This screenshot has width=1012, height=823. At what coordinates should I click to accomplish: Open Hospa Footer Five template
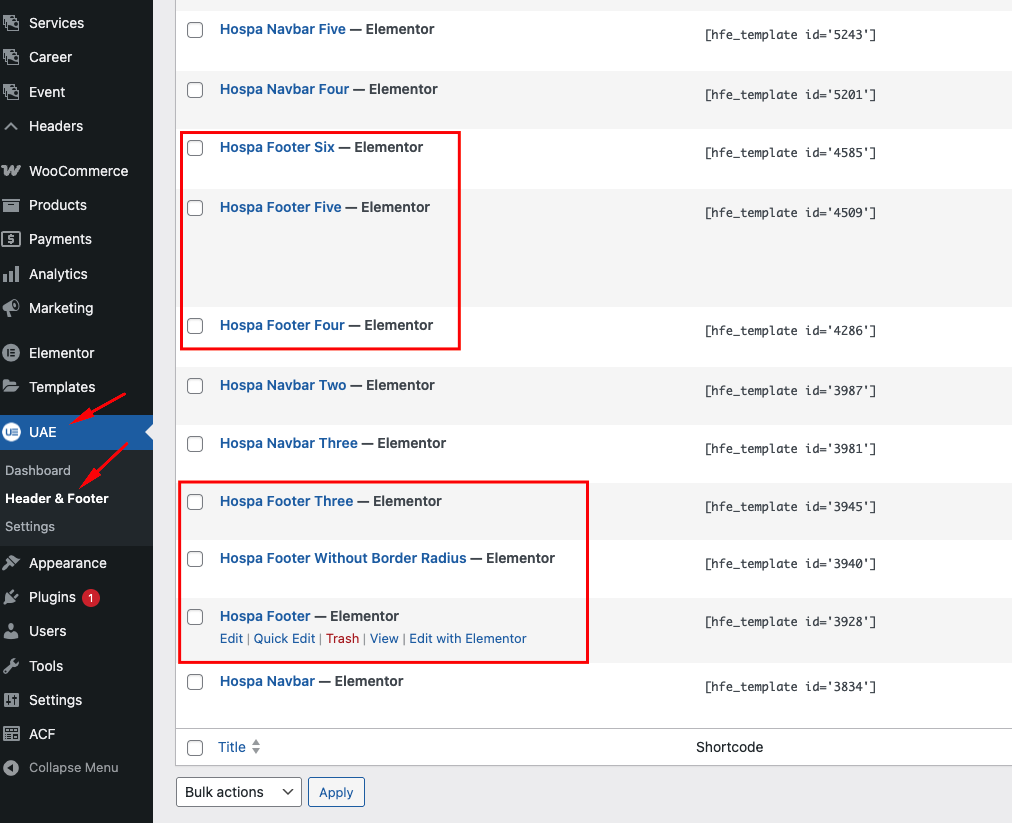(281, 207)
